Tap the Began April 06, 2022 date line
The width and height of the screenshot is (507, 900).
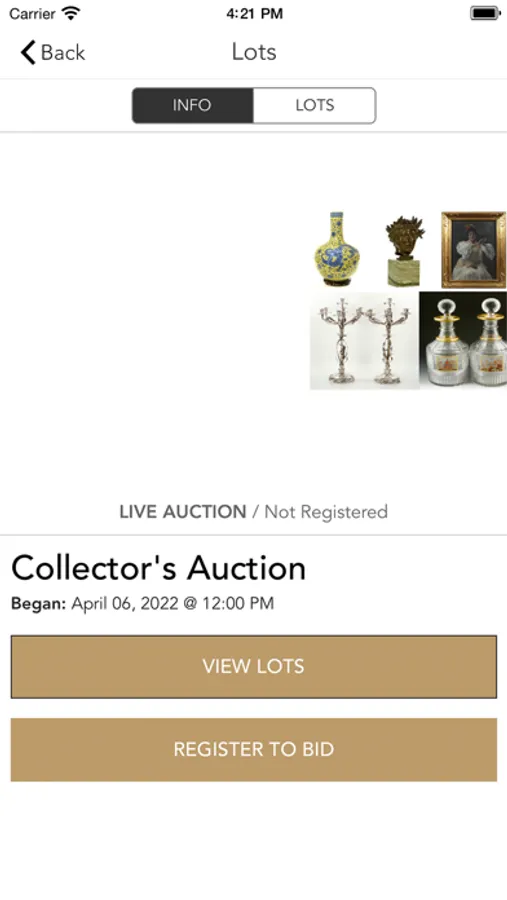click(142, 603)
